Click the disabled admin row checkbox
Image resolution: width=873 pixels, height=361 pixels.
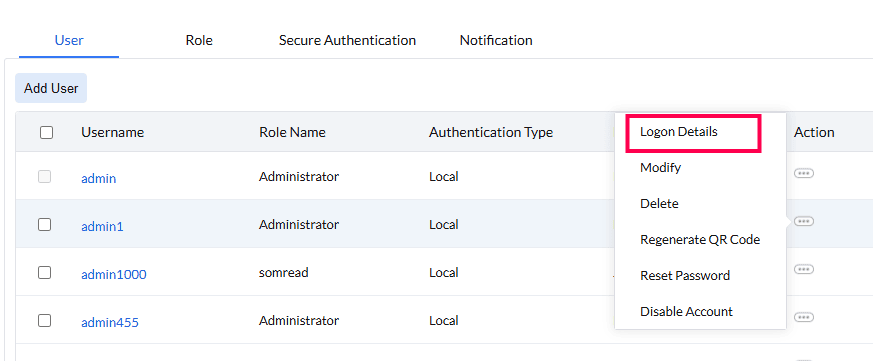pyautogui.click(x=45, y=177)
